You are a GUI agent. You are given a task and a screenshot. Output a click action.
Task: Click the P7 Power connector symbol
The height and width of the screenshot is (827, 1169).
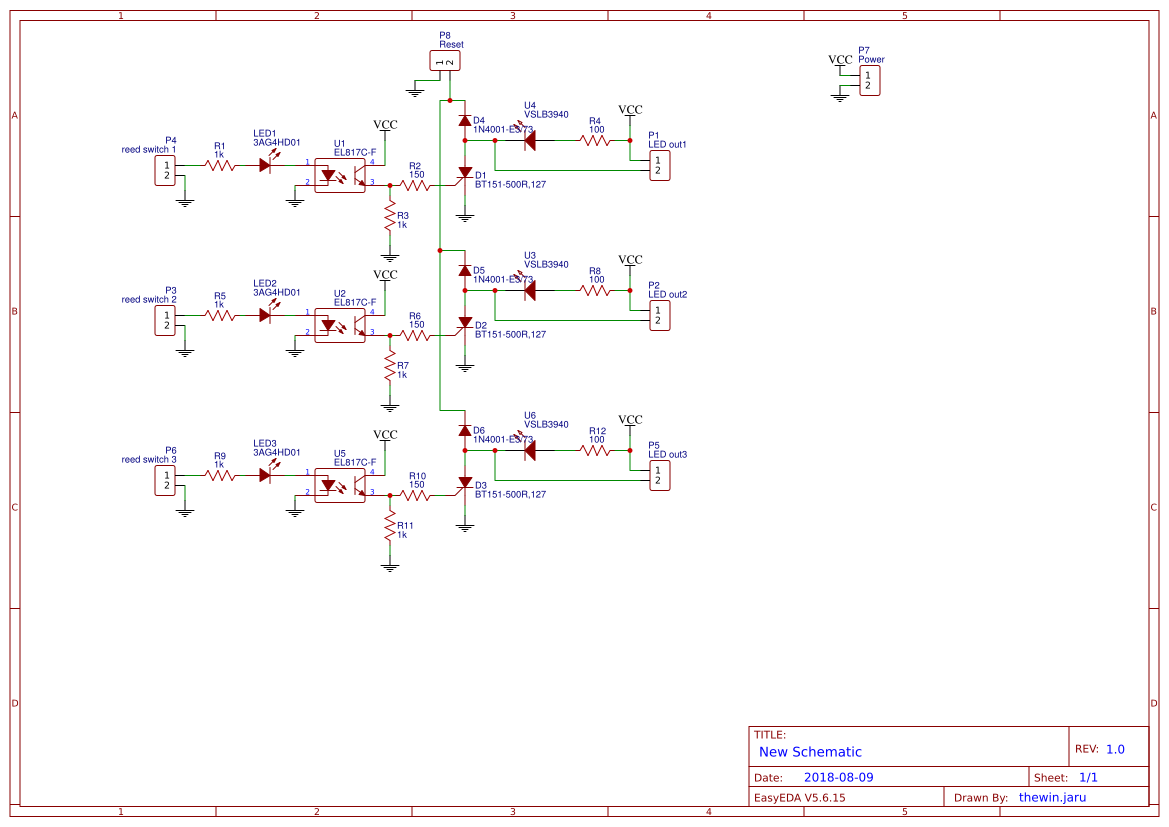(x=867, y=81)
